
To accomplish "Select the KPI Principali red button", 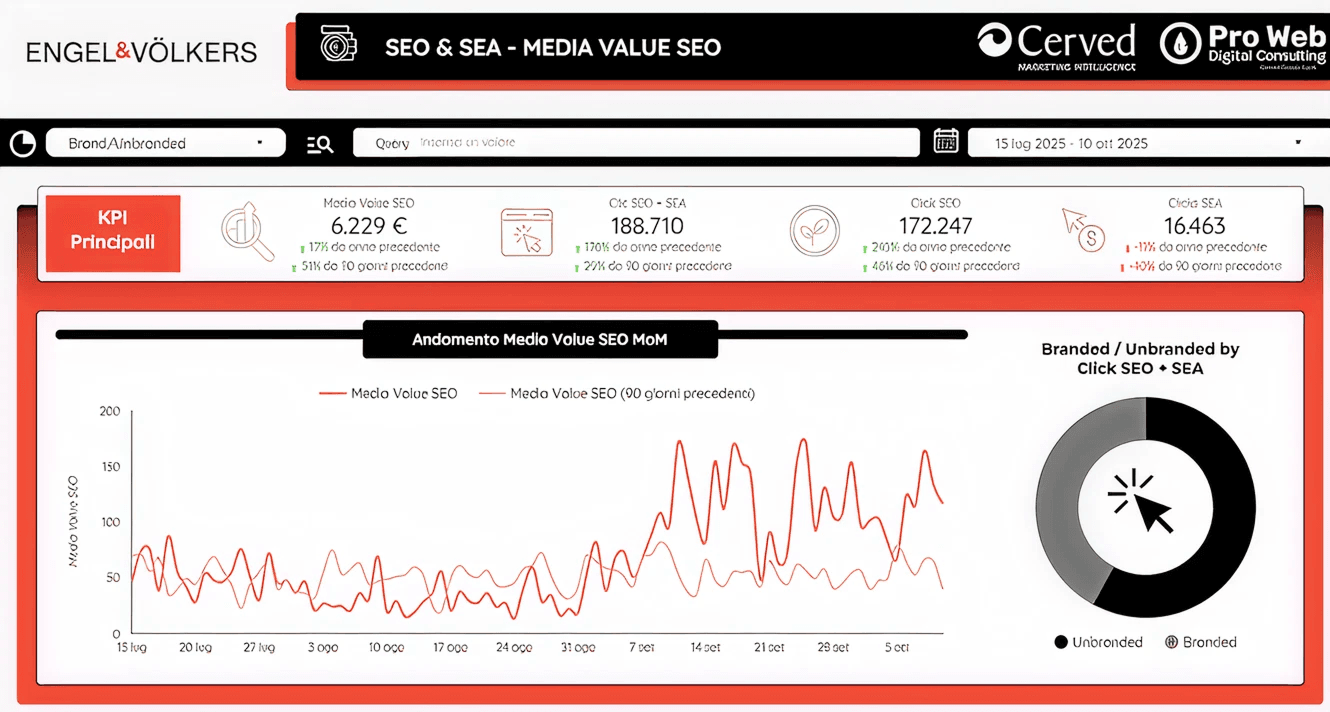I will 112,231.
